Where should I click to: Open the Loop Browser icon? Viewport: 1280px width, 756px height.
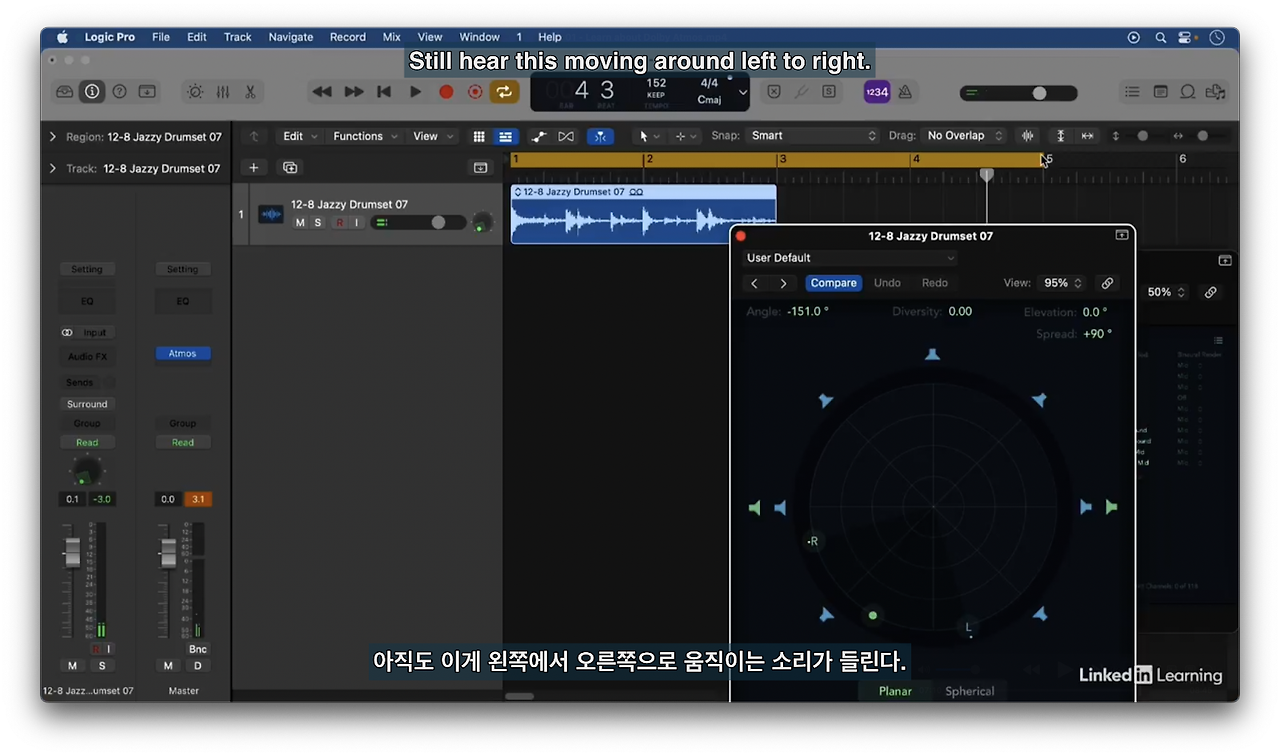tap(1188, 92)
